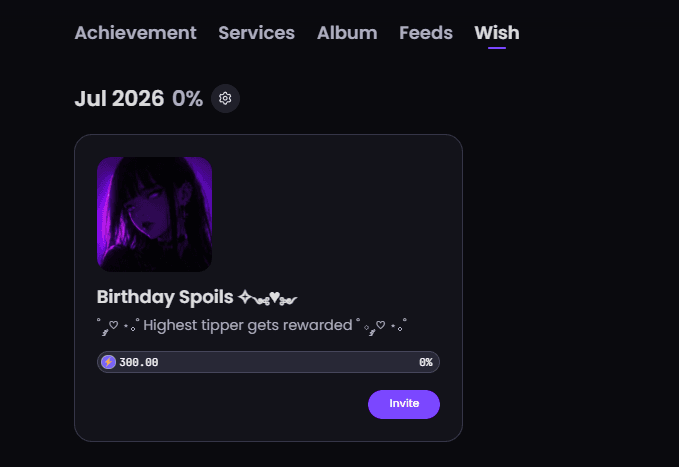Open the Birthday Spoils wish title
The width and height of the screenshot is (679, 467).
(x=165, y=297)
